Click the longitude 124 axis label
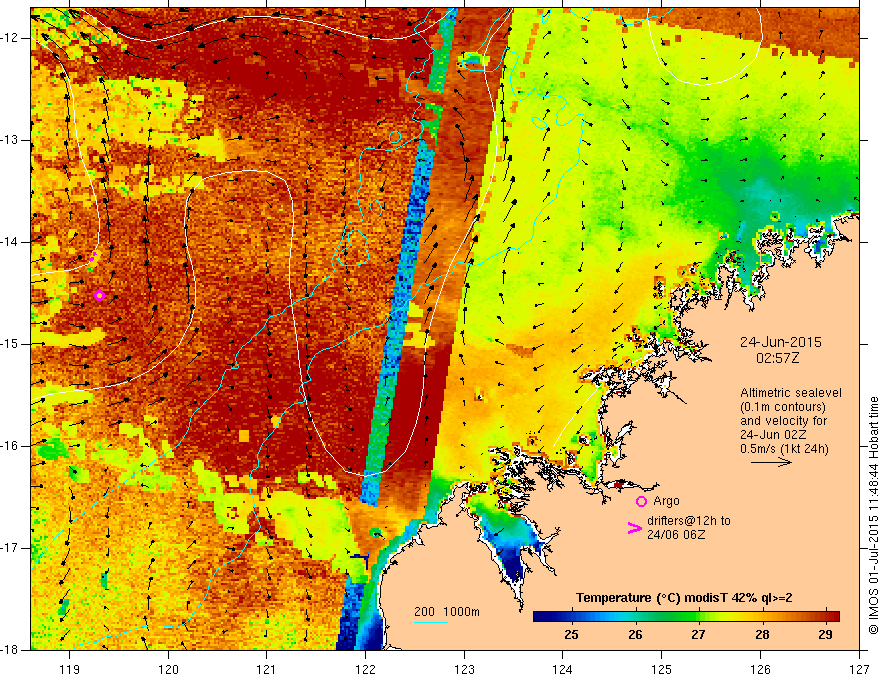The height and width of the screenshot is (680, 880). [x=563, y=669]
